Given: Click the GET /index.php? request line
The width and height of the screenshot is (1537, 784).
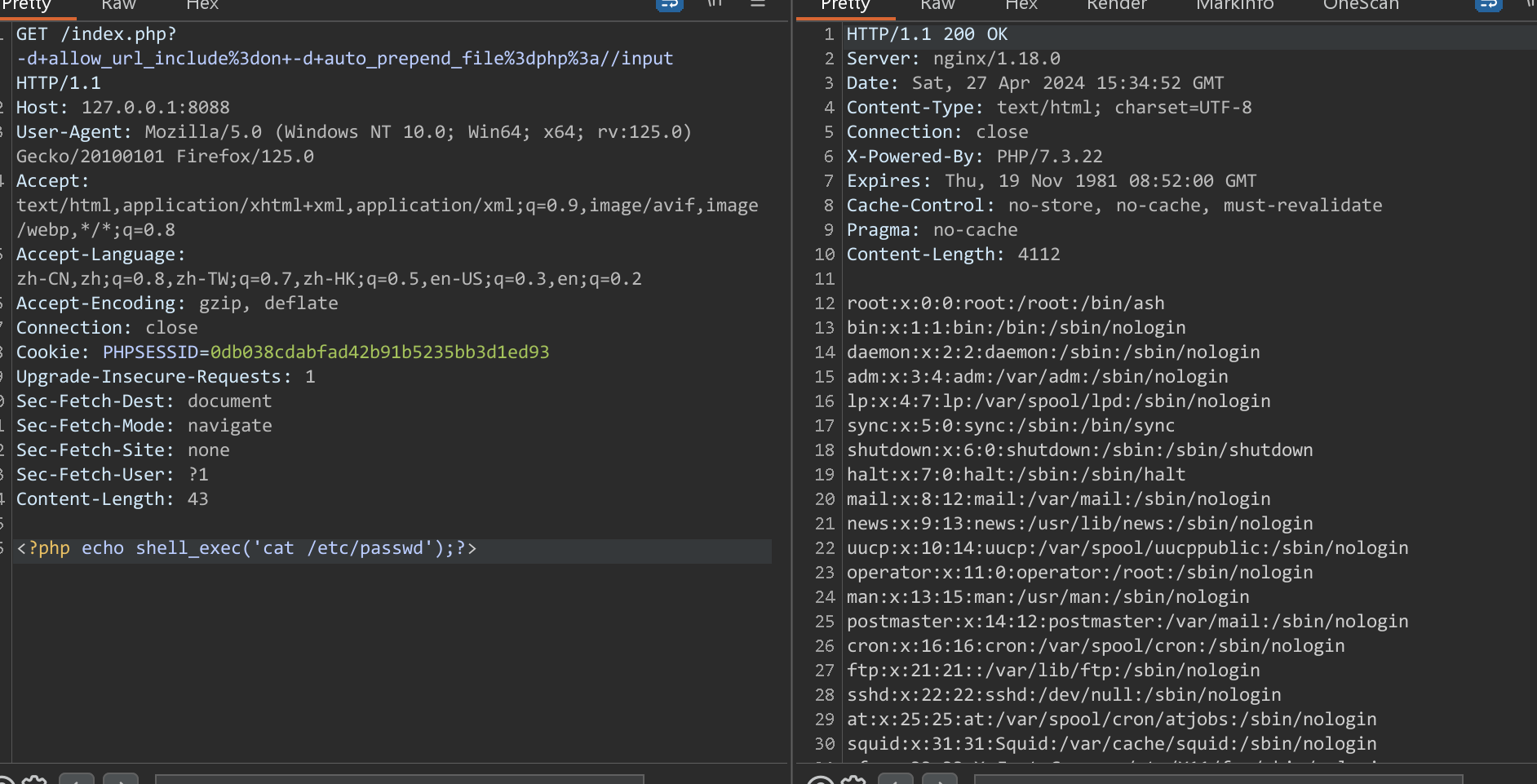Looking at the screenshot, I should 96,34.
